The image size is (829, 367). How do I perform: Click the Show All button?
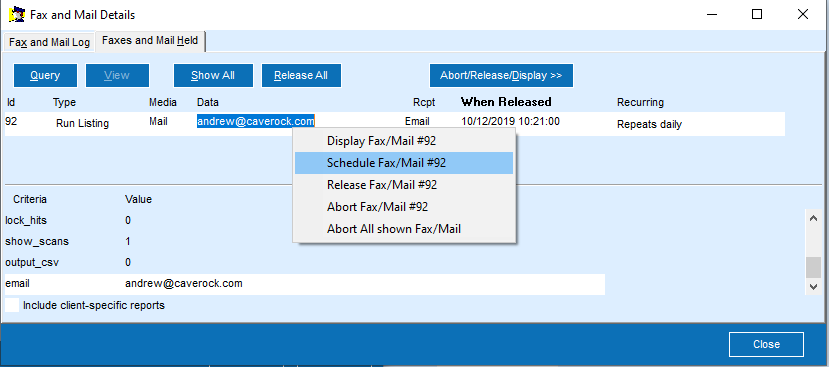(x=213, y=75)
